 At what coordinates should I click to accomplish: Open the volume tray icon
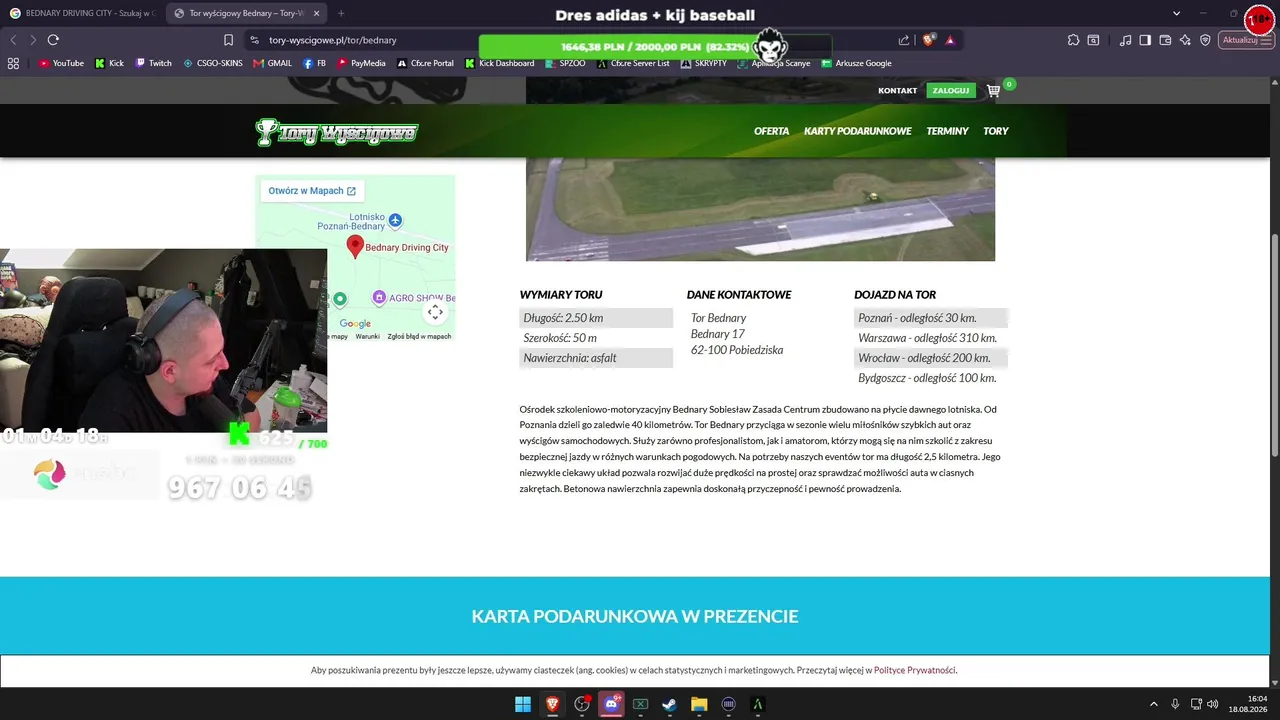tap(1213, 704)
